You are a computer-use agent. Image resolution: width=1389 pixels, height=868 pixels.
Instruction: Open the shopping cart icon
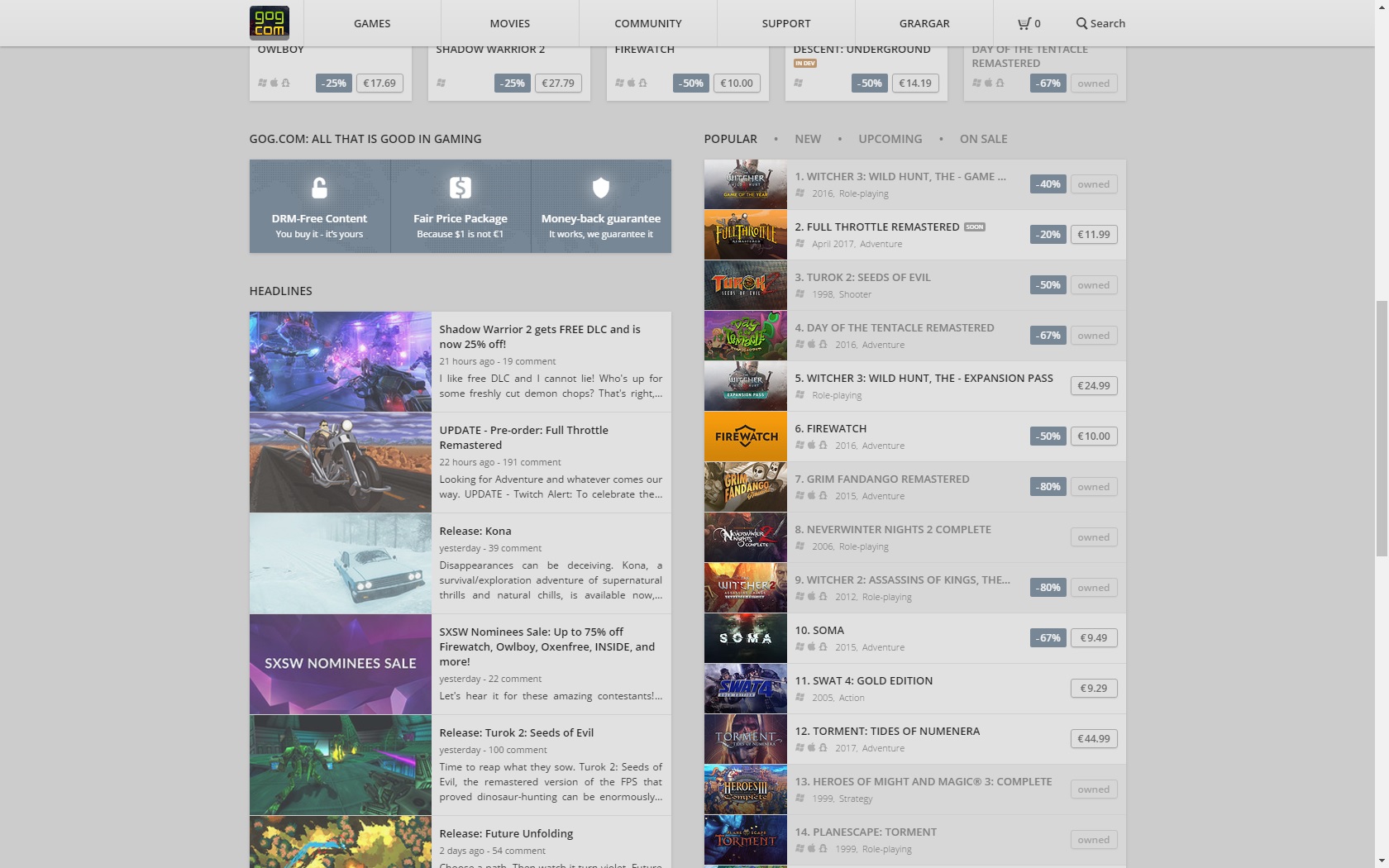(1024, 23)
